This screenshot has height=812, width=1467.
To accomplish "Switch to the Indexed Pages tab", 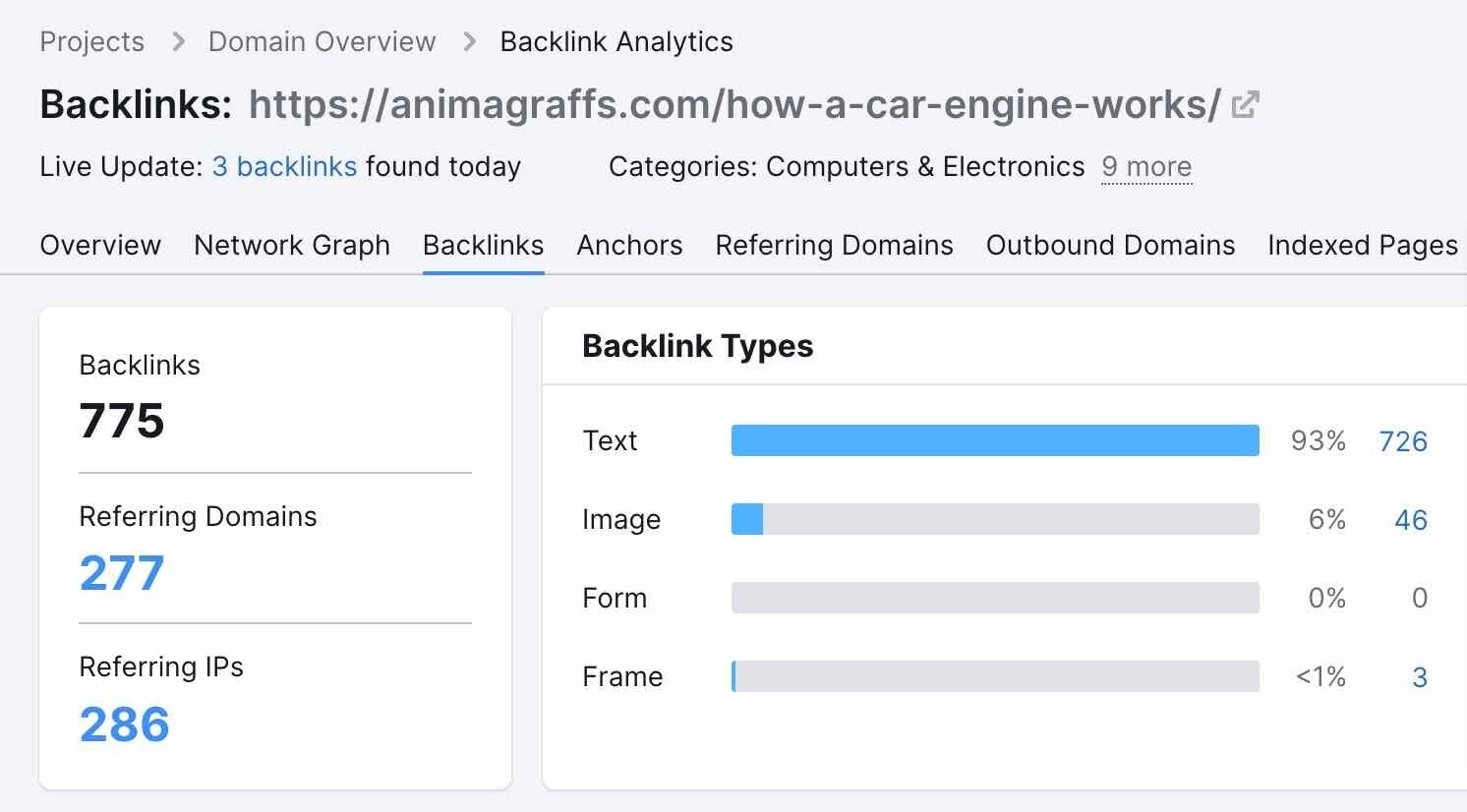I will tap(1363, 245).
